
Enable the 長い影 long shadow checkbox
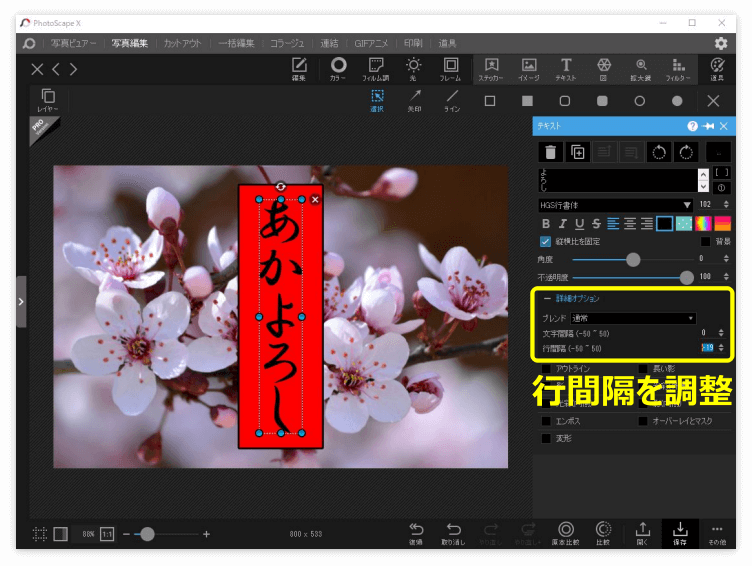click(x=643, y=369)
